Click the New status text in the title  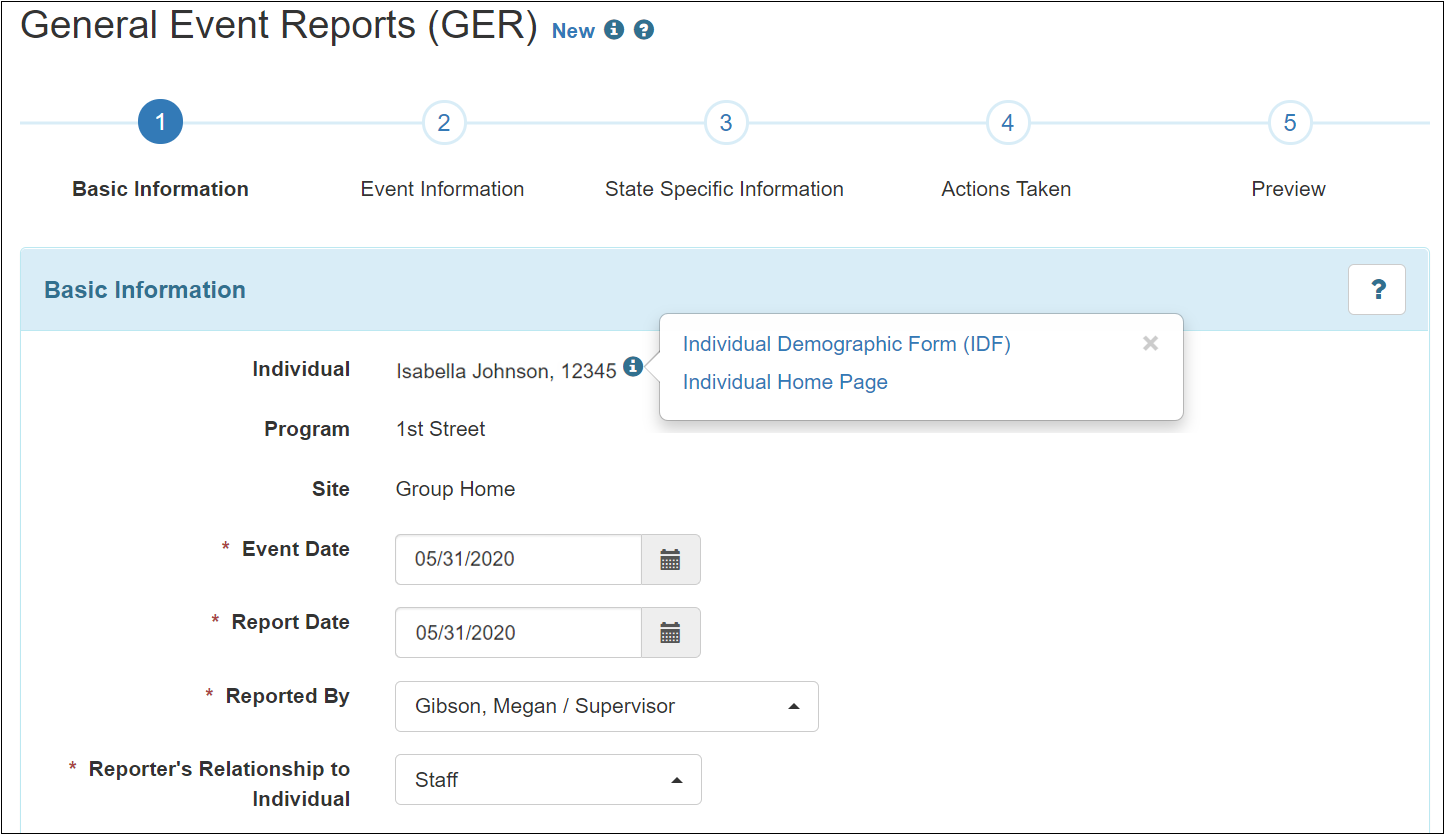tap(573, 31)
